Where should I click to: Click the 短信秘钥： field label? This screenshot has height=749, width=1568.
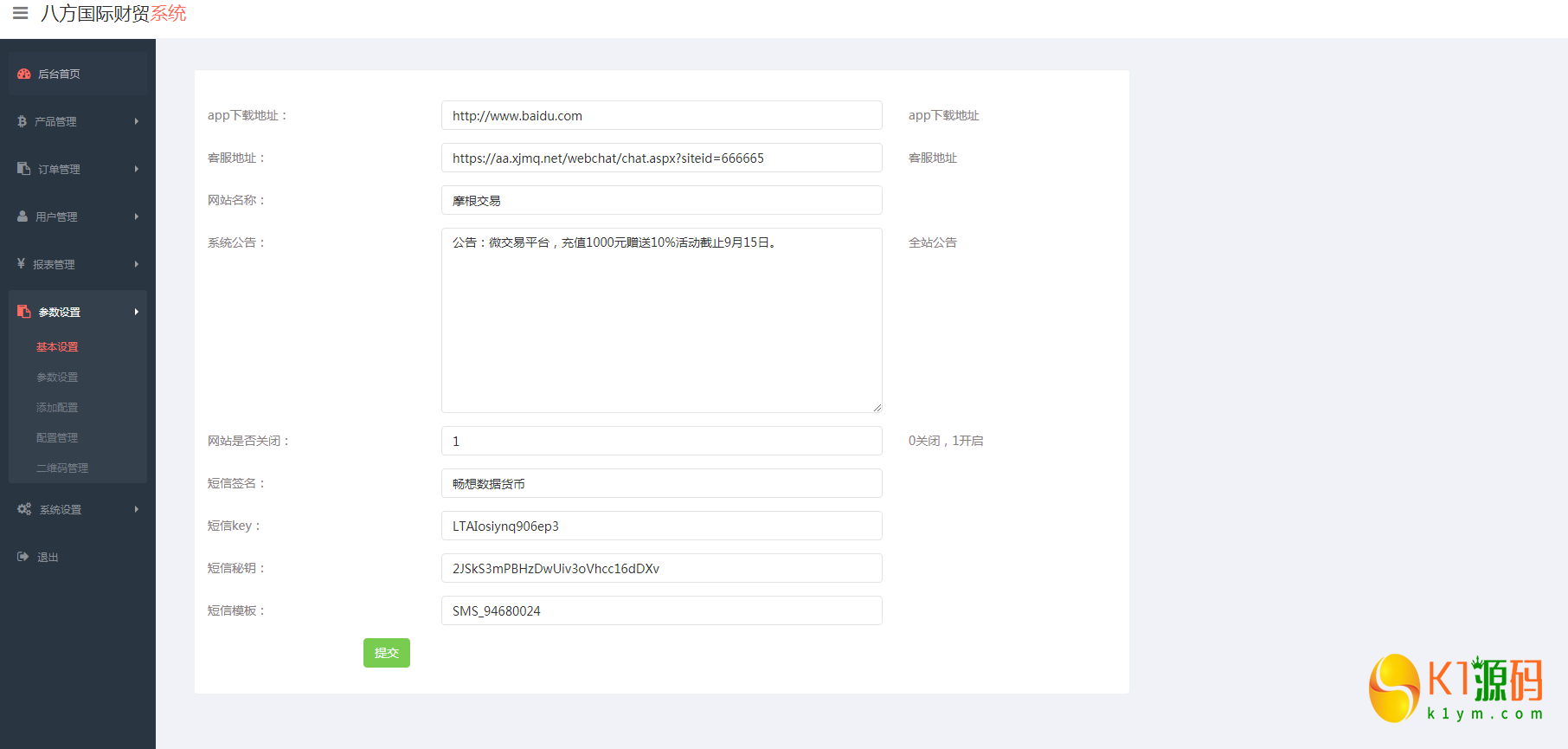(236, 568)
